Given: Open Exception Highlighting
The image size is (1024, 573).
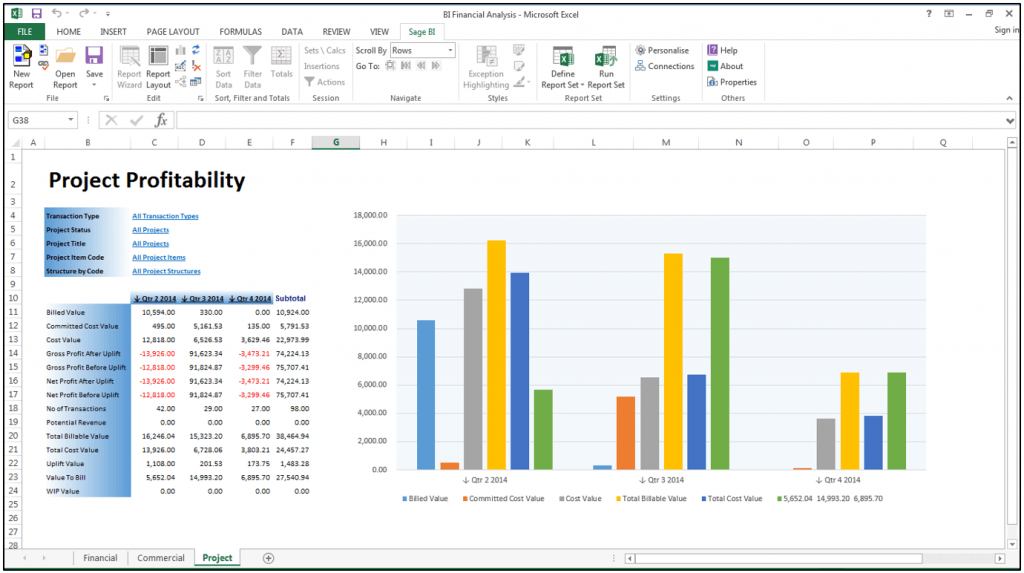Looking at the screenshot, I should tap(486, 68).
